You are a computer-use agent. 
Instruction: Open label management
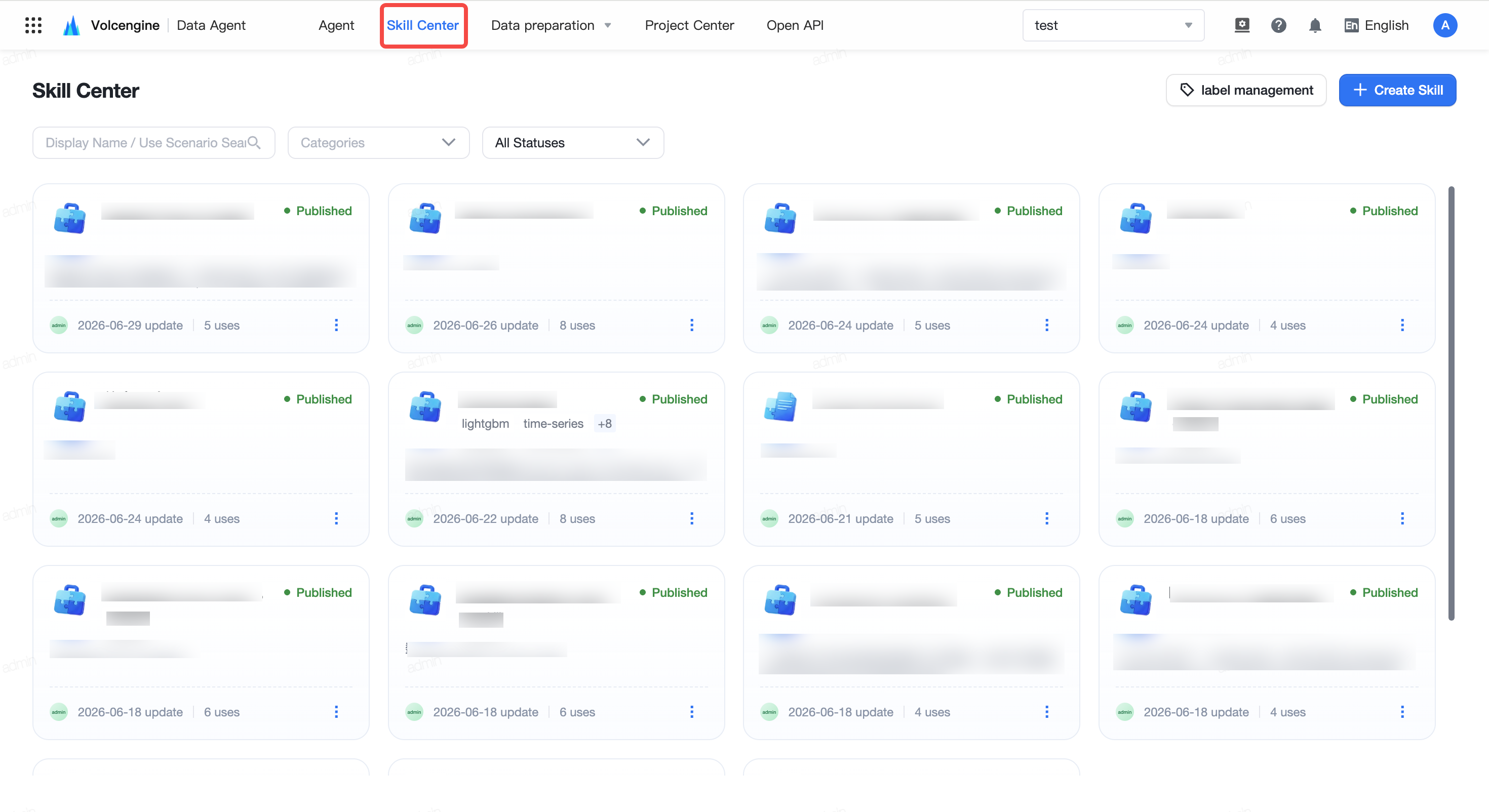[x=1246, y=90]
